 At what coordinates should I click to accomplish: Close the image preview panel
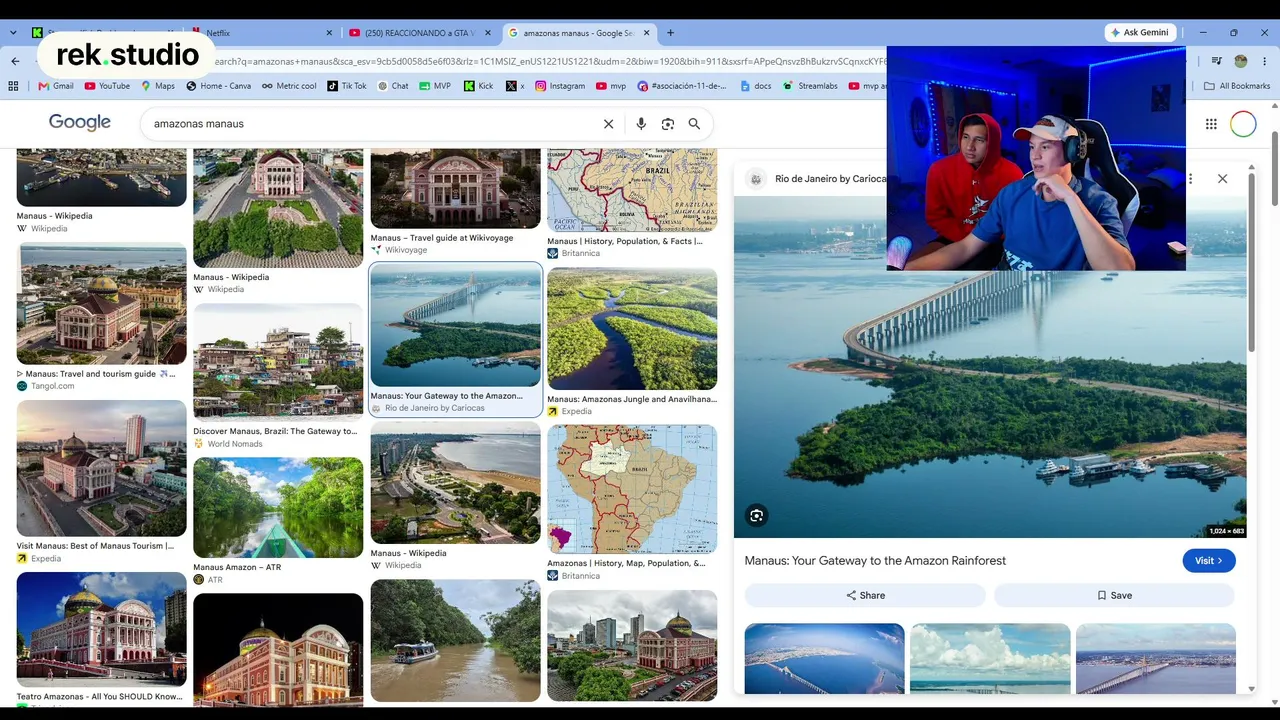click(x=1222, y=179)
